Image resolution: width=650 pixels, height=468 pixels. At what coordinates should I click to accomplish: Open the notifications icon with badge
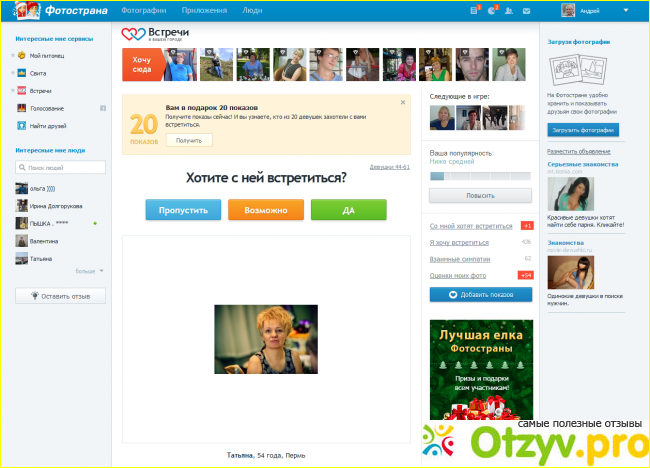(491, 10)
